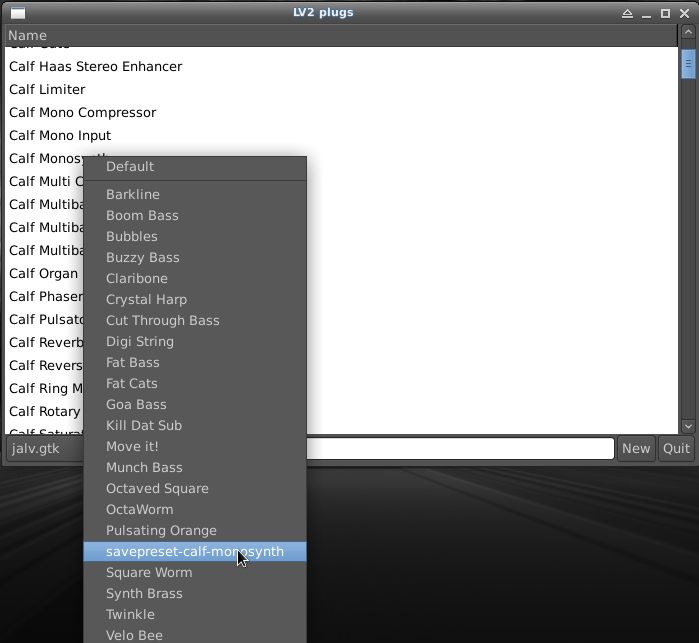
Task: Choose Square Worm preset
Action: pyautogui.click(x=195, y=572)
